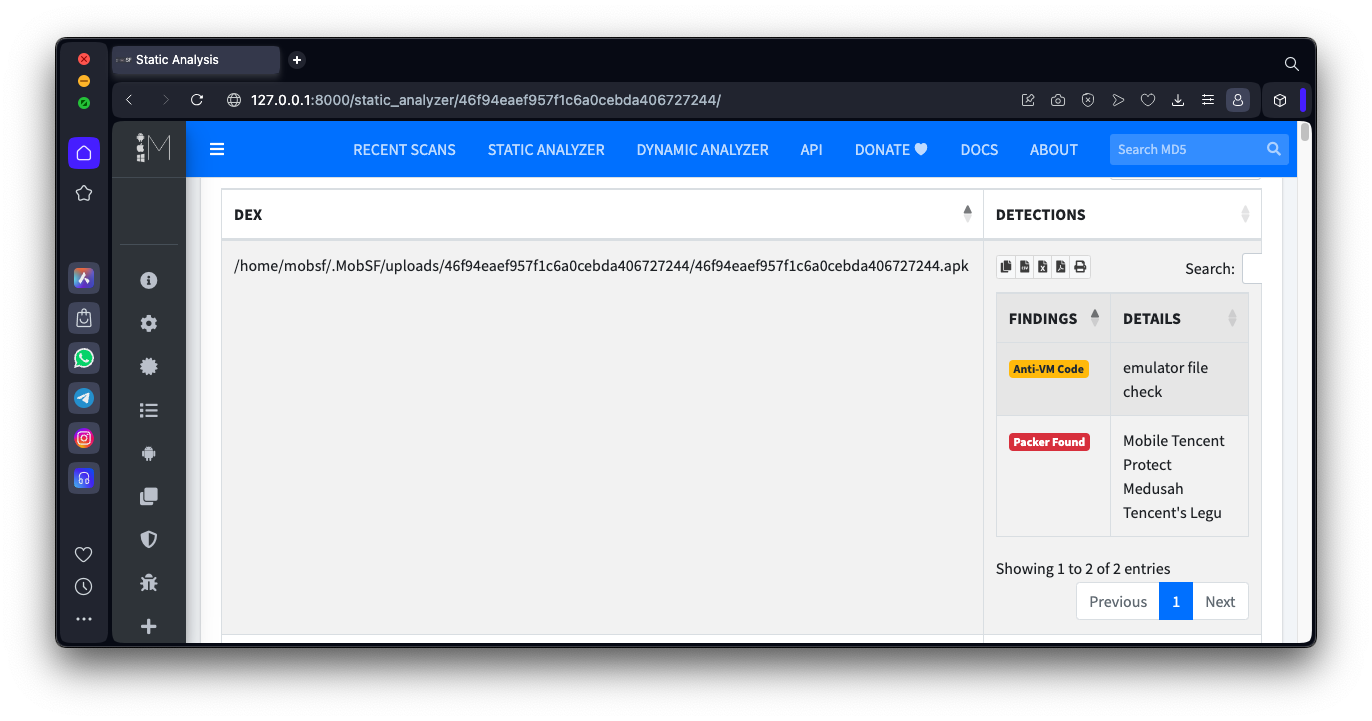The height and width of the screenshot is (721, 1372).
Task: Open the API navbar link
Action: (811, 150)
